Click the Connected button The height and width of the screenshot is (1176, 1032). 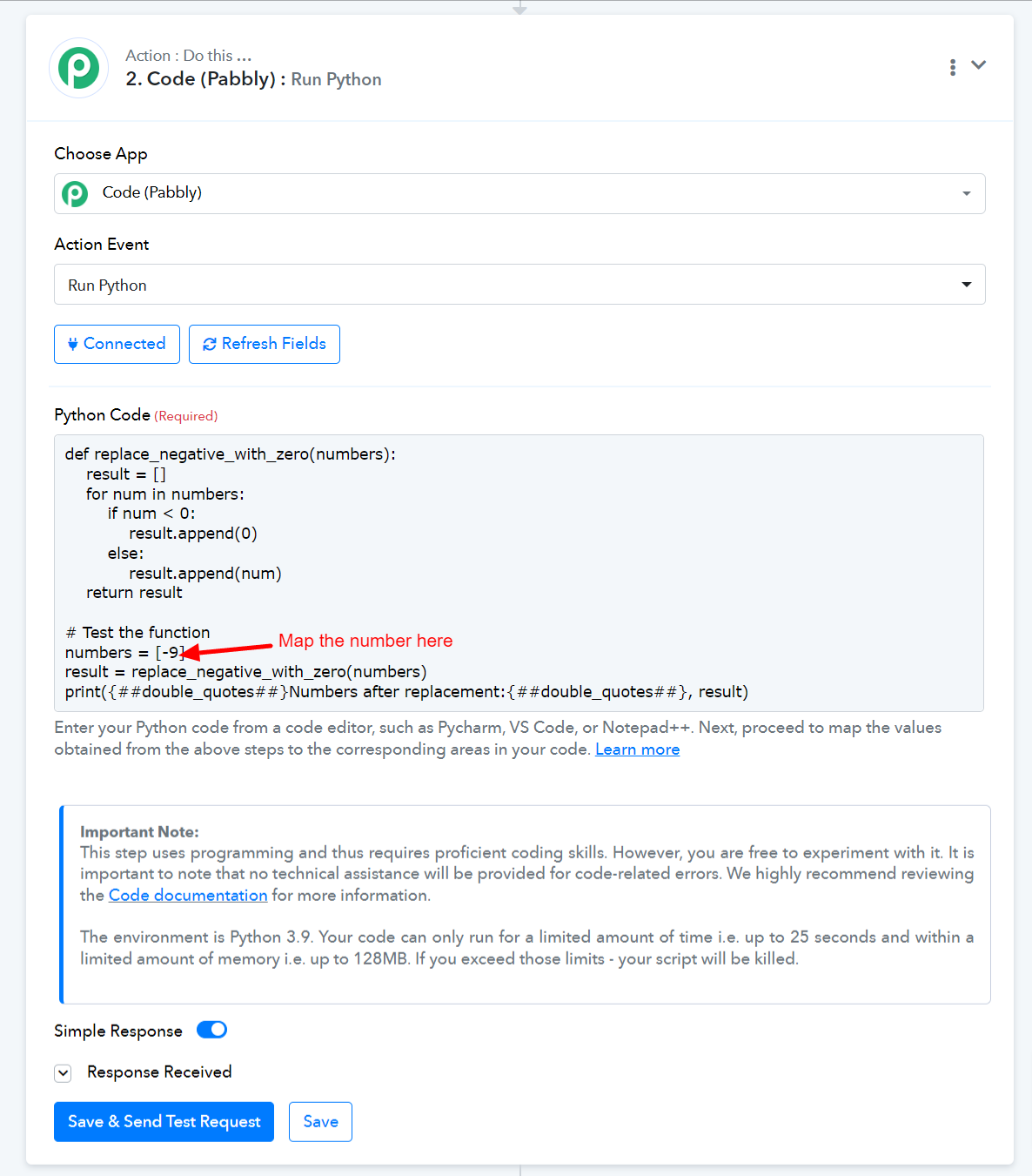pos(117,344)
